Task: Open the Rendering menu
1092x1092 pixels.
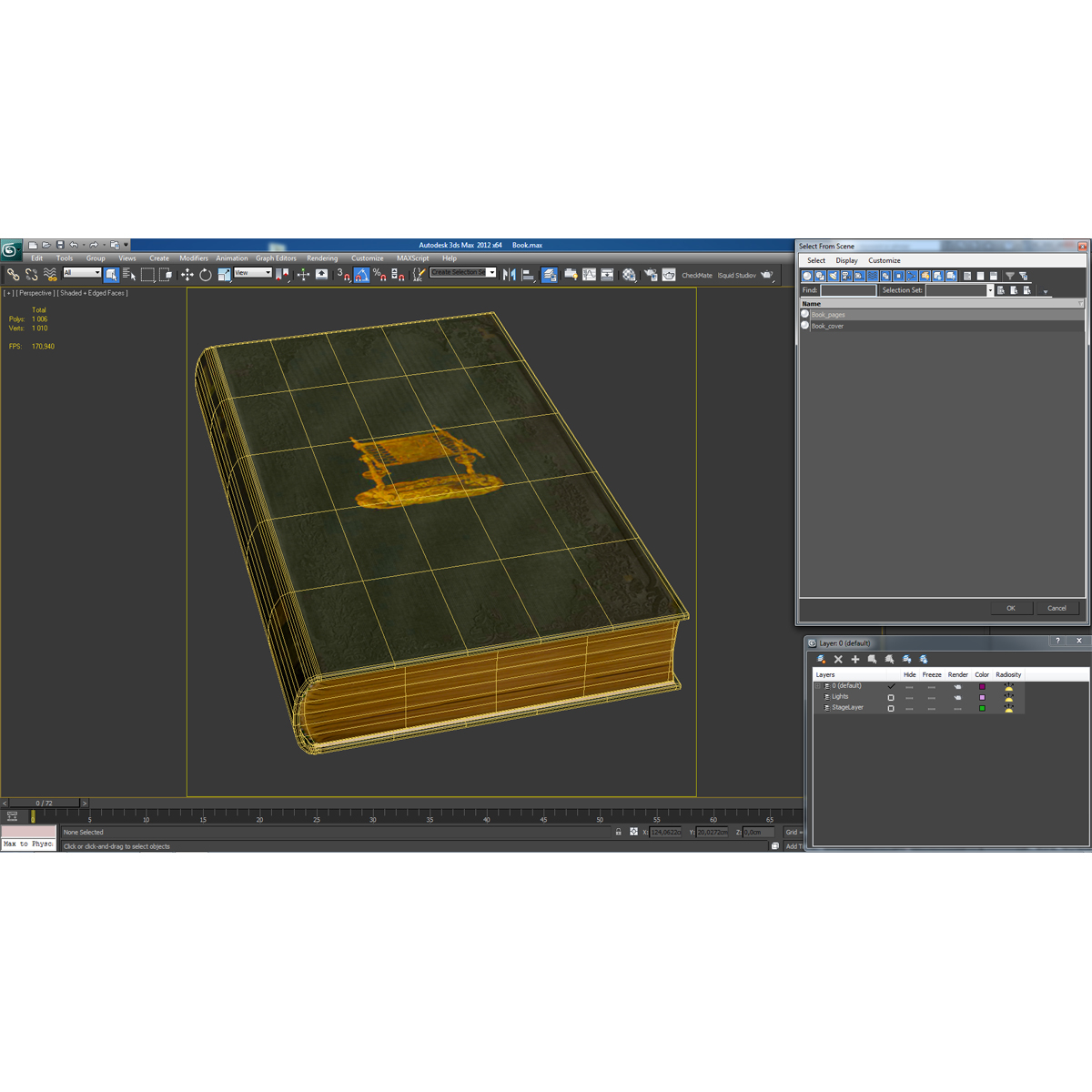Action: click(322, 258)
